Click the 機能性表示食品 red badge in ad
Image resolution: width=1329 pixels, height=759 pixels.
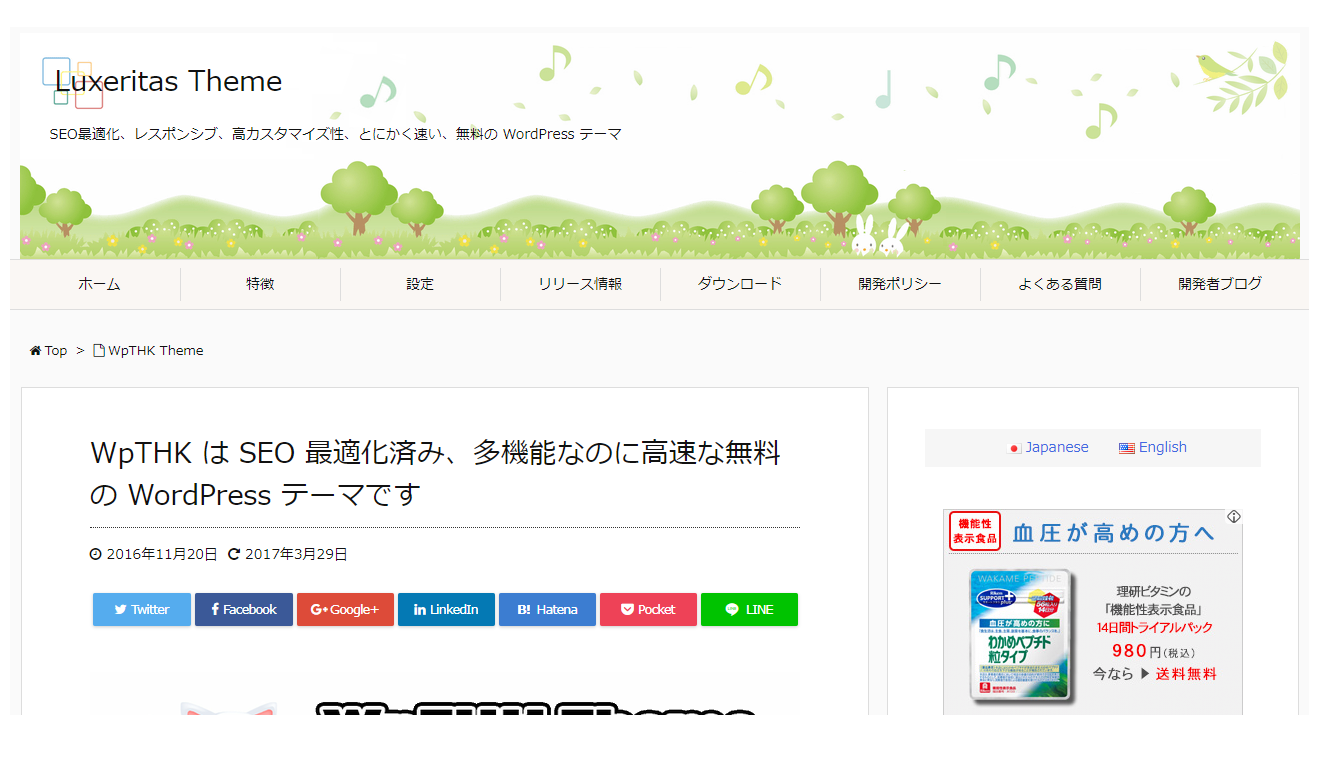pos(976,532)
